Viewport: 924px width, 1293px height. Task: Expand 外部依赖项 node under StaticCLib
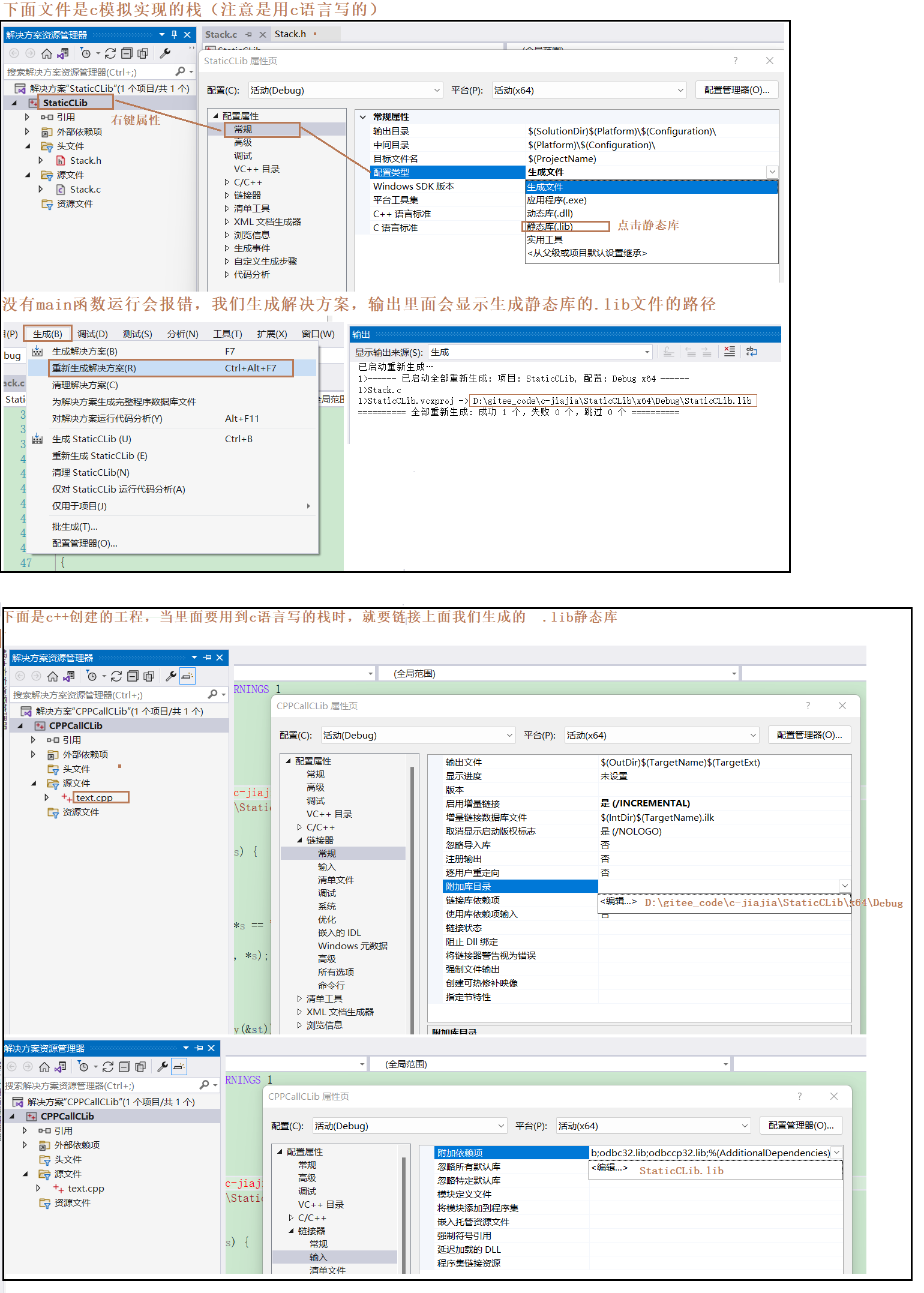click(27, 131)
